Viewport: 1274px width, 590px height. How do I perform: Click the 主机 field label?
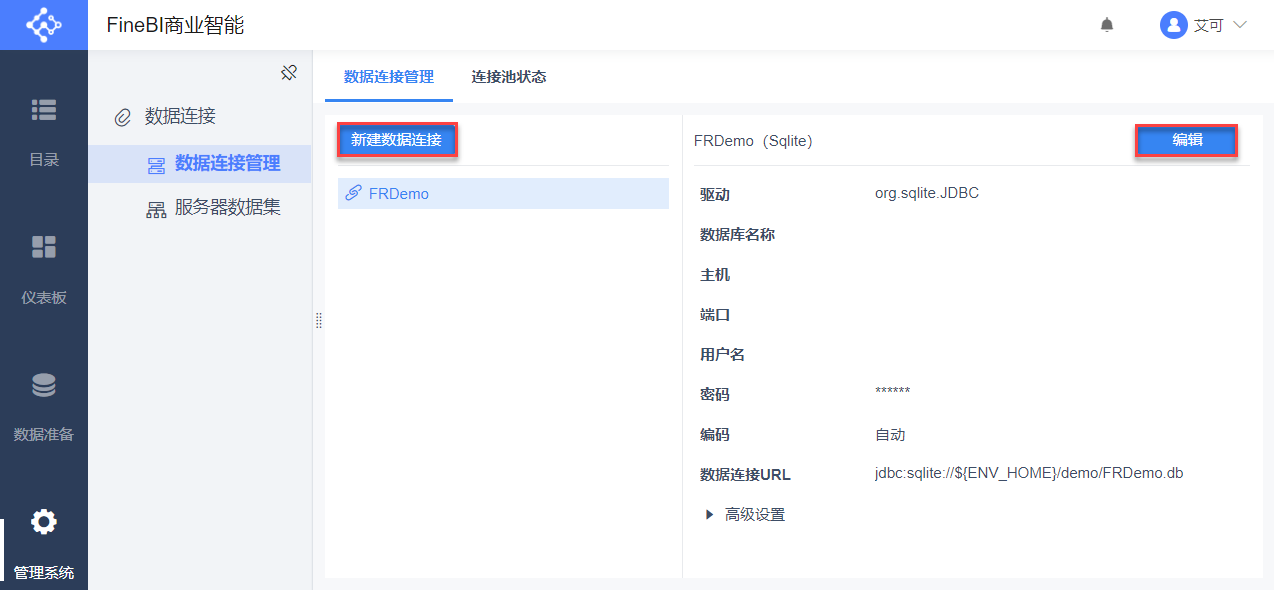pyautogui.click(x=715, y=275)
